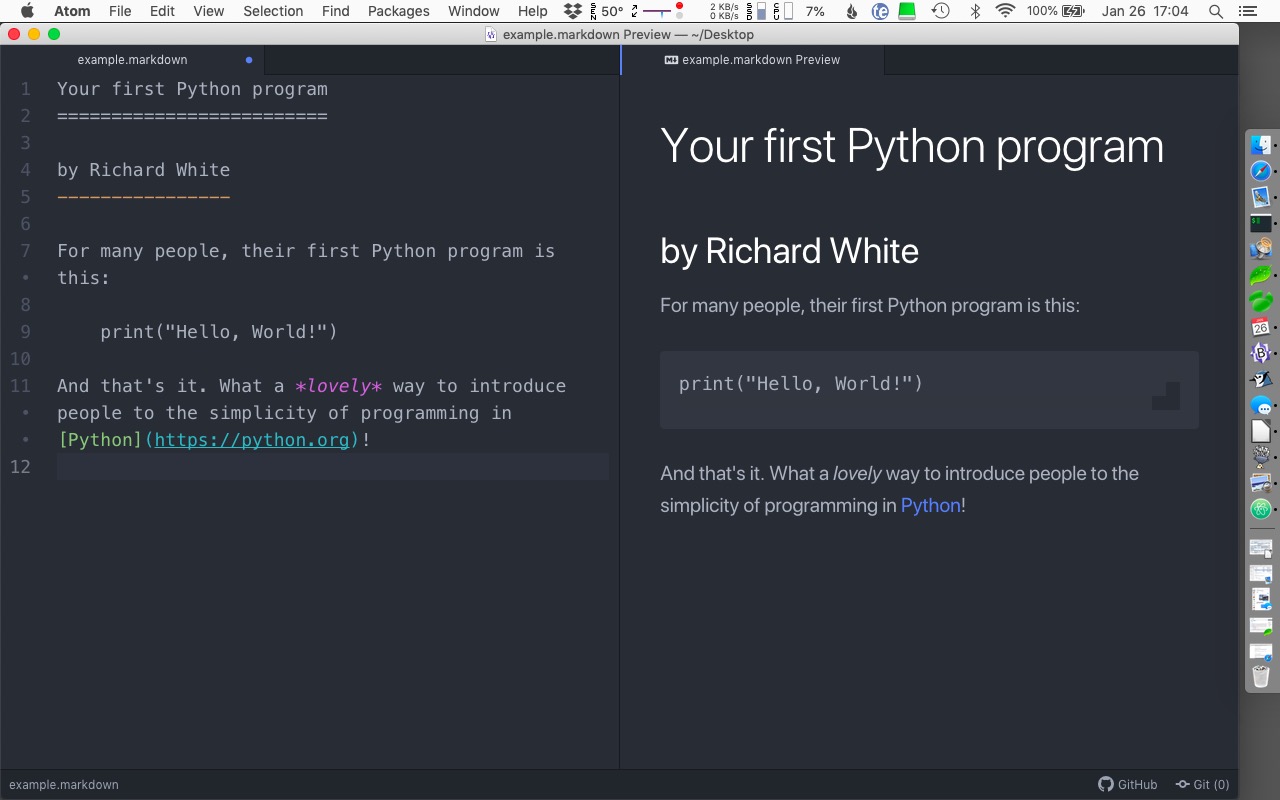Click the green drive menu bar icon
Viewport: 1280px width, 800px height.
[x=907, y=11]
